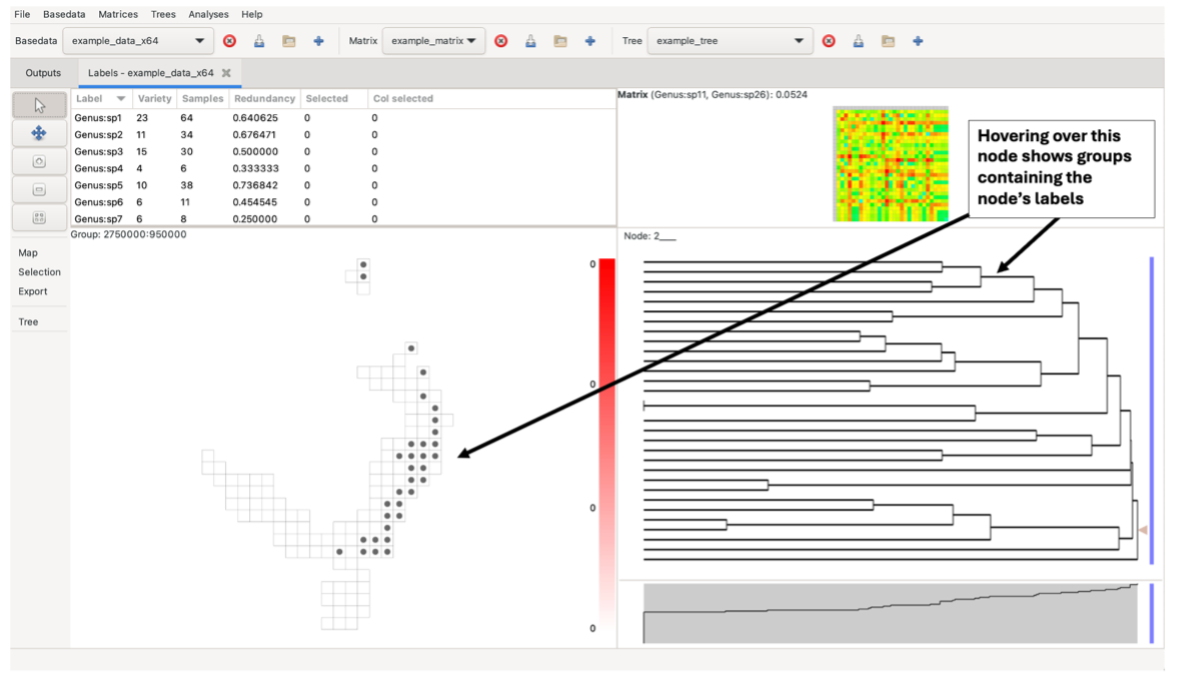Viewport: 1194px width, 678px height.
Task: Sort list by Redundancy column header
Action: (264, 99)
